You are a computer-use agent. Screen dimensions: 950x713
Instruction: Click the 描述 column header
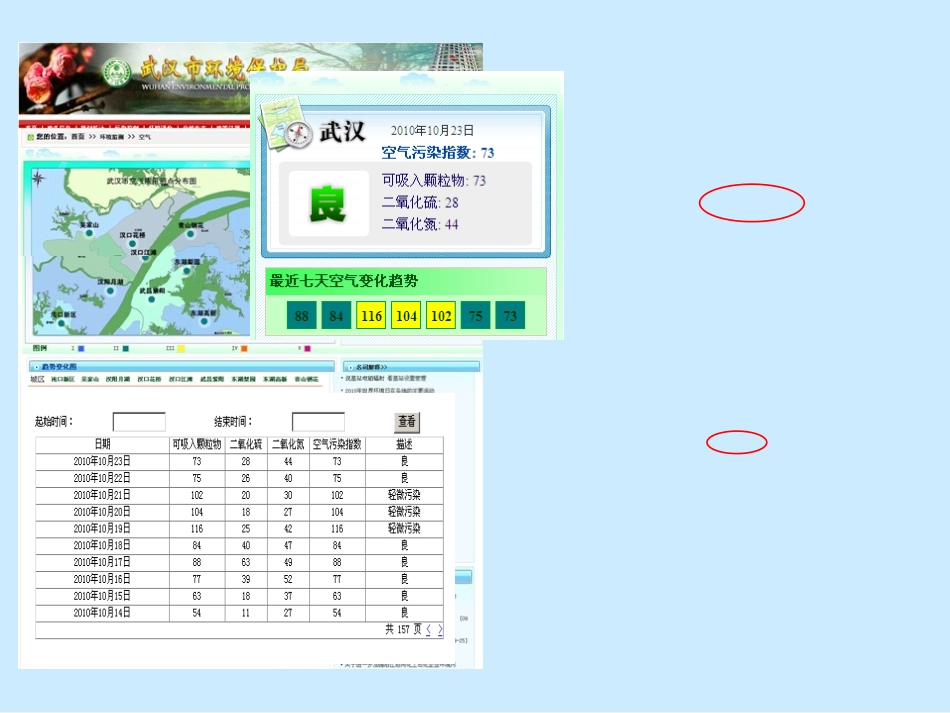[x=404, y=444]
